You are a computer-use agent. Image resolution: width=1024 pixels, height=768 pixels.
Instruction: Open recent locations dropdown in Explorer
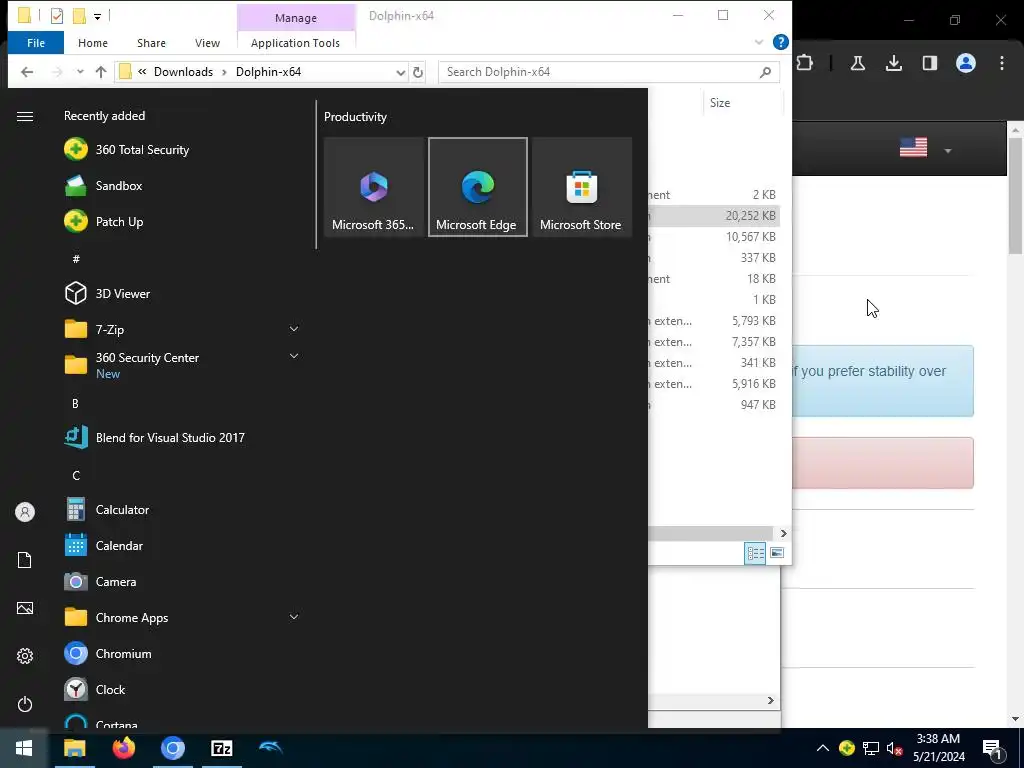click(80, 72)
